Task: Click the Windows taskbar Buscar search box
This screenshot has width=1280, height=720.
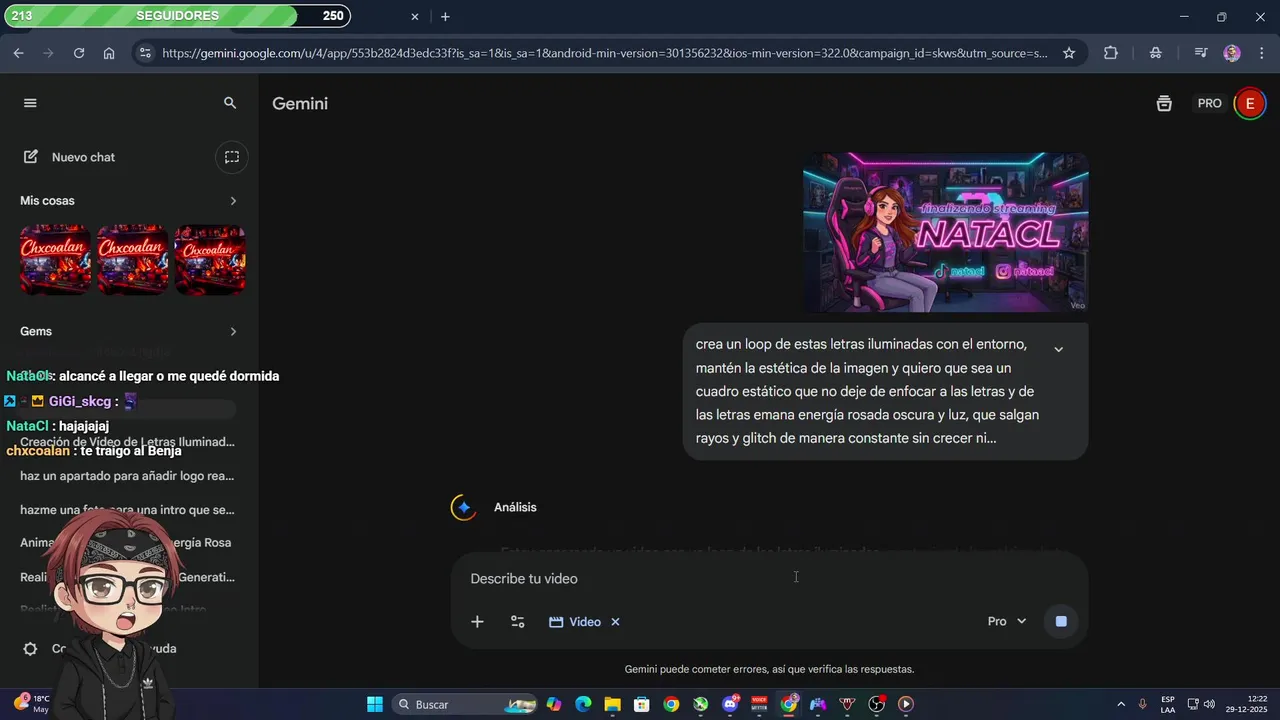Action: click(465, 704)
